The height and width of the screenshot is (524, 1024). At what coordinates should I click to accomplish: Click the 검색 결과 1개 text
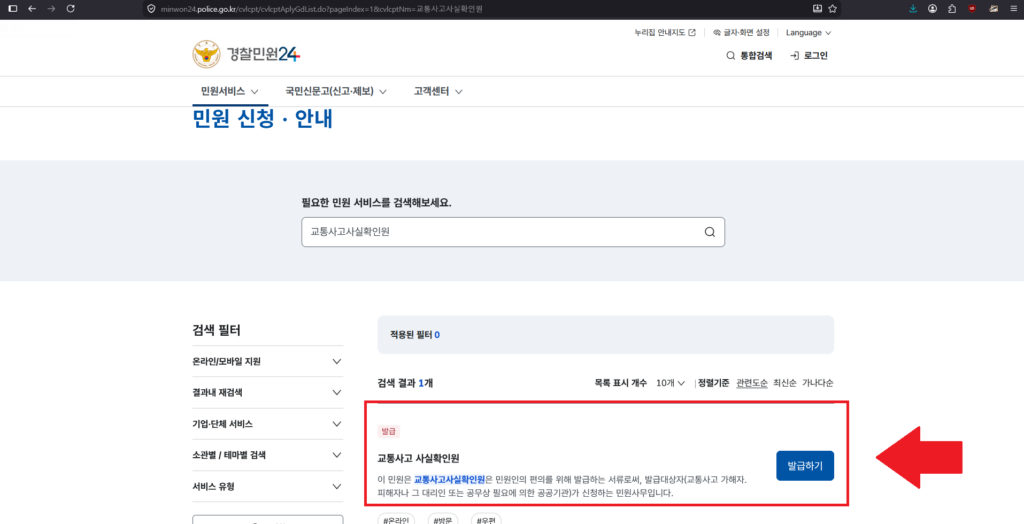click(405, 383)
